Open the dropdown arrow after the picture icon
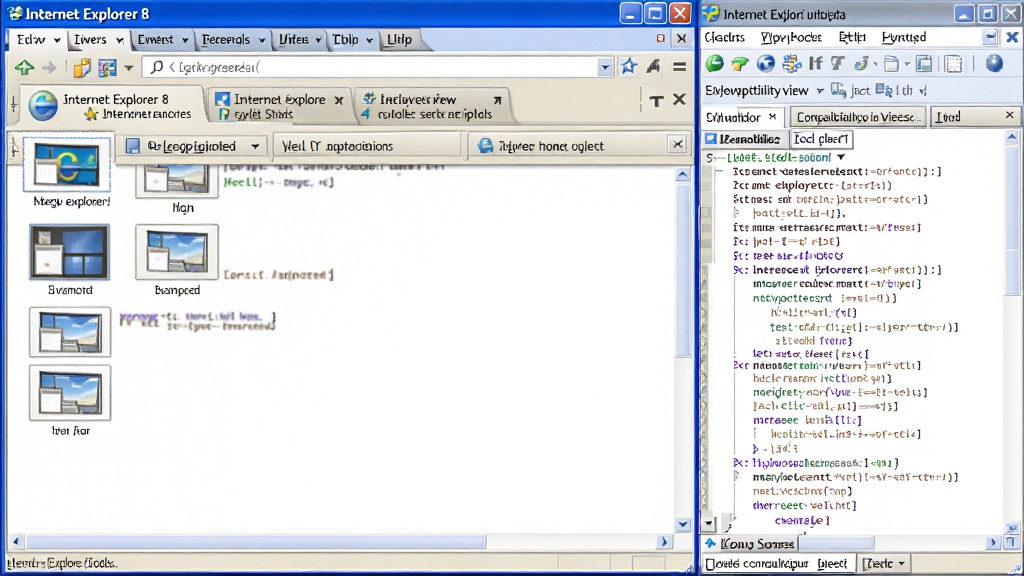Screen dimensions: 1024x576 129,68
